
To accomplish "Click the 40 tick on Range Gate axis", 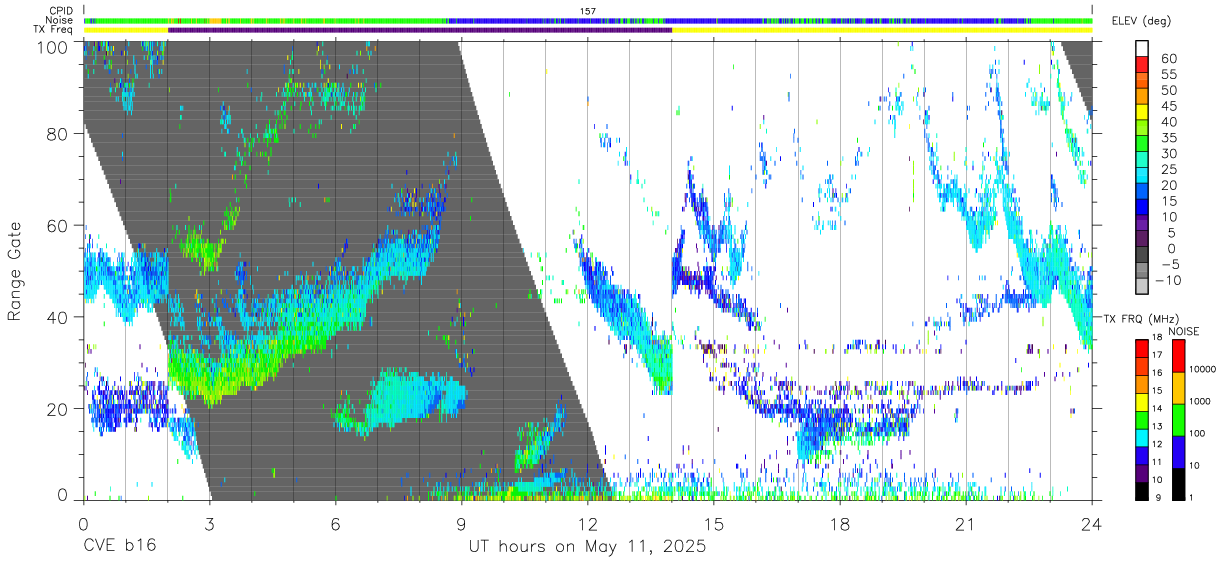I will click(58, 317).
